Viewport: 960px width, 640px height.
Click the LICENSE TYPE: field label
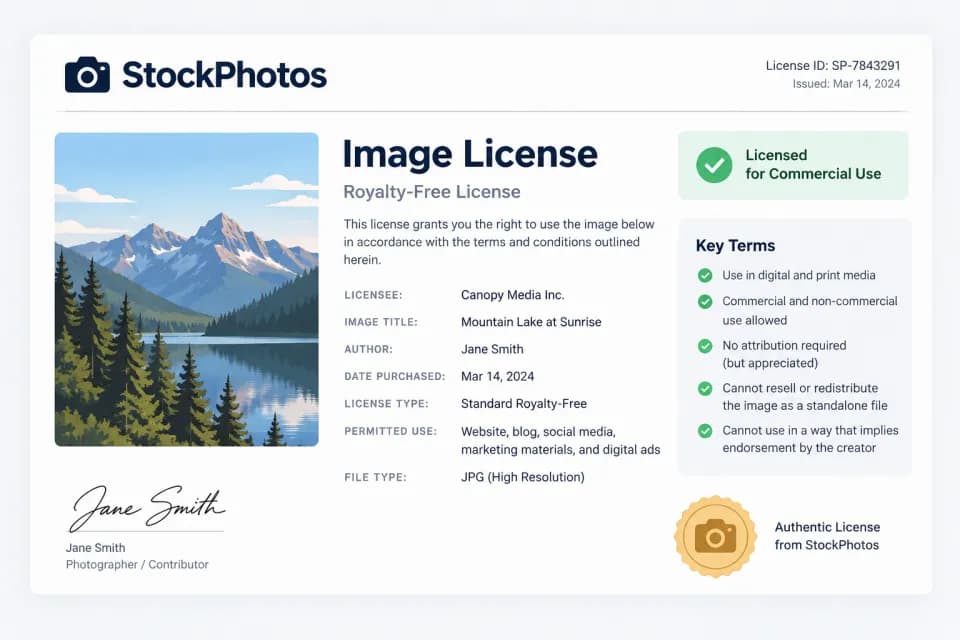tap(386, 404)
